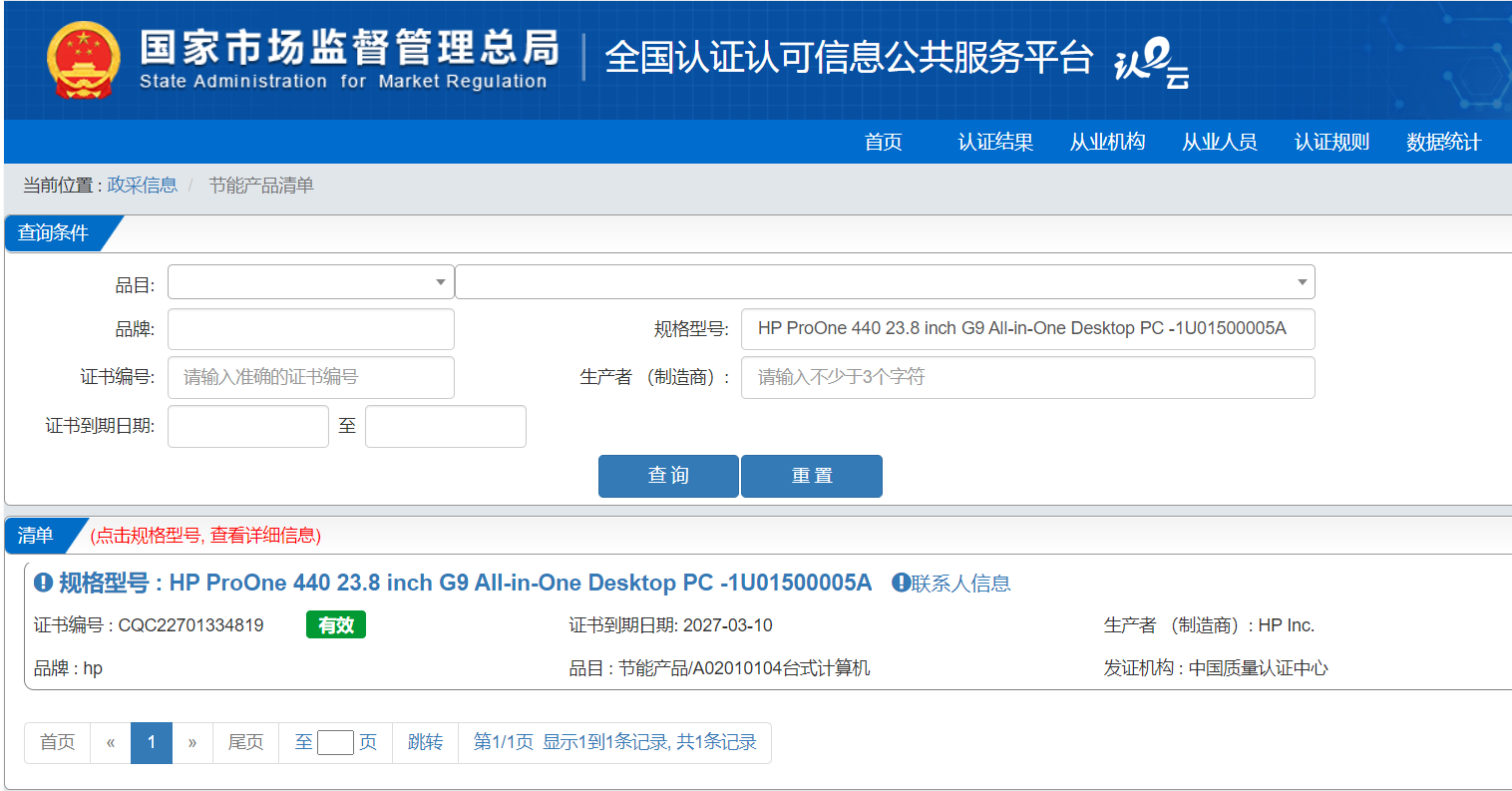Screen dimensions: 1512x791
Task: Open the 首页 navigation menu item
Action: 884,142
